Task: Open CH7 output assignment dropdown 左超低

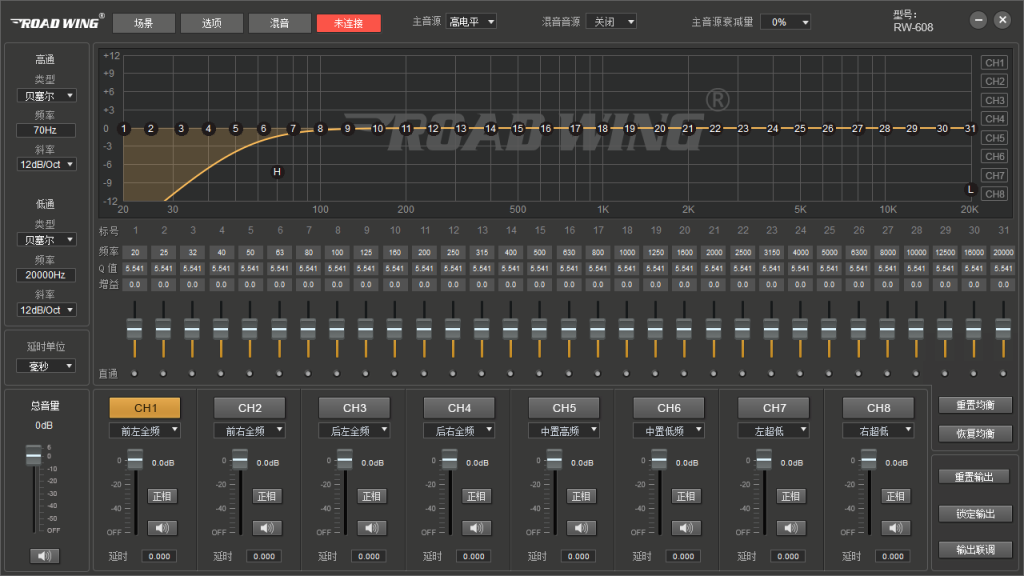Action: tap(773, 430)
